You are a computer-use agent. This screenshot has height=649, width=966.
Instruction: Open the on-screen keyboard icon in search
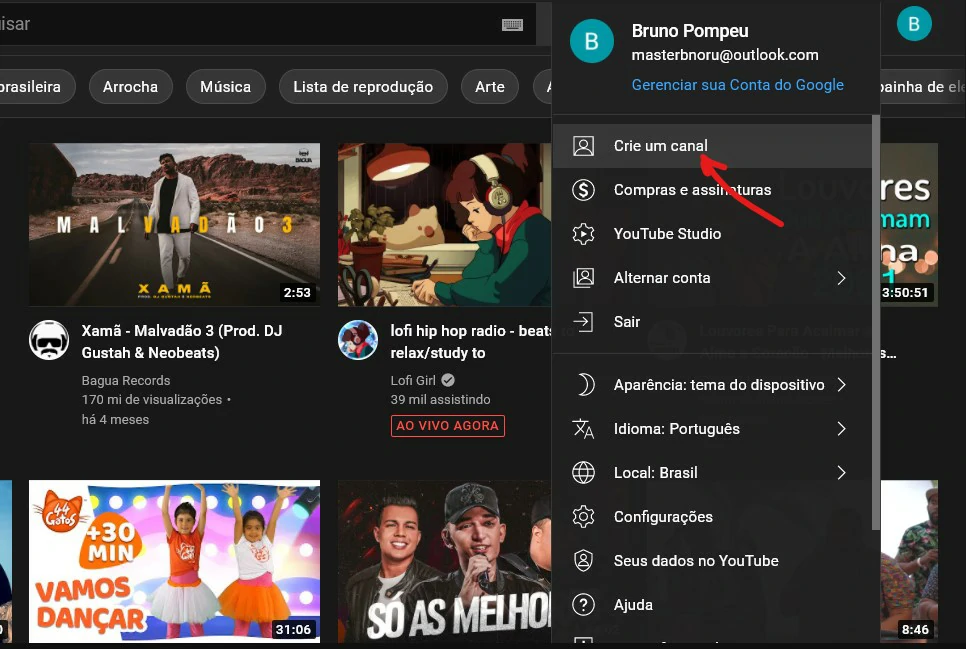coord(512,25)
